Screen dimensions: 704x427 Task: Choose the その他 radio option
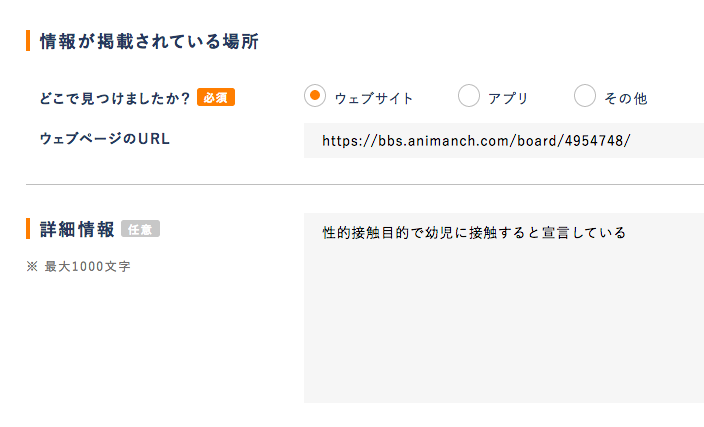tap(585, 96)
